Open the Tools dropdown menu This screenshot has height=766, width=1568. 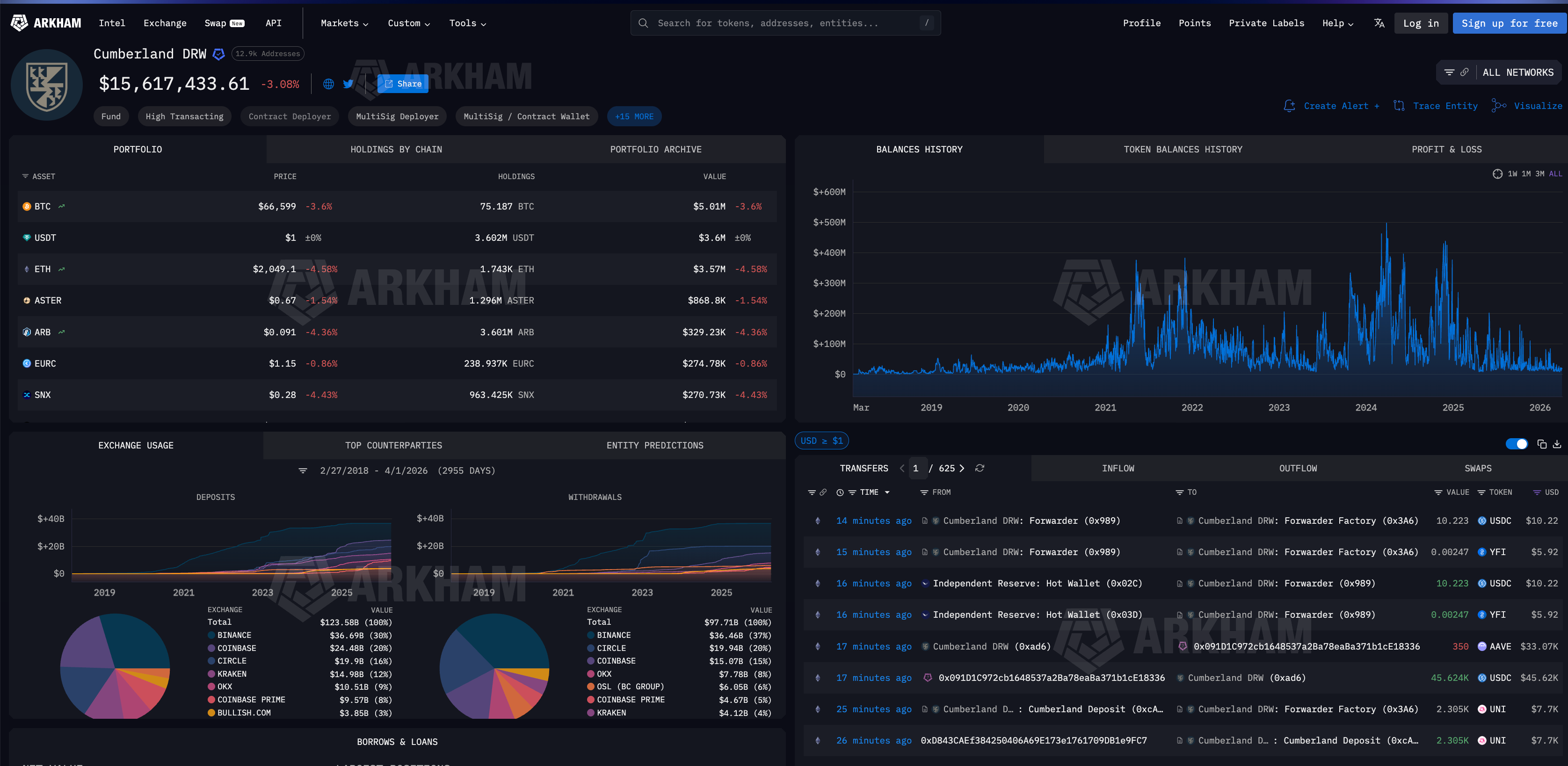click(467, 23)
